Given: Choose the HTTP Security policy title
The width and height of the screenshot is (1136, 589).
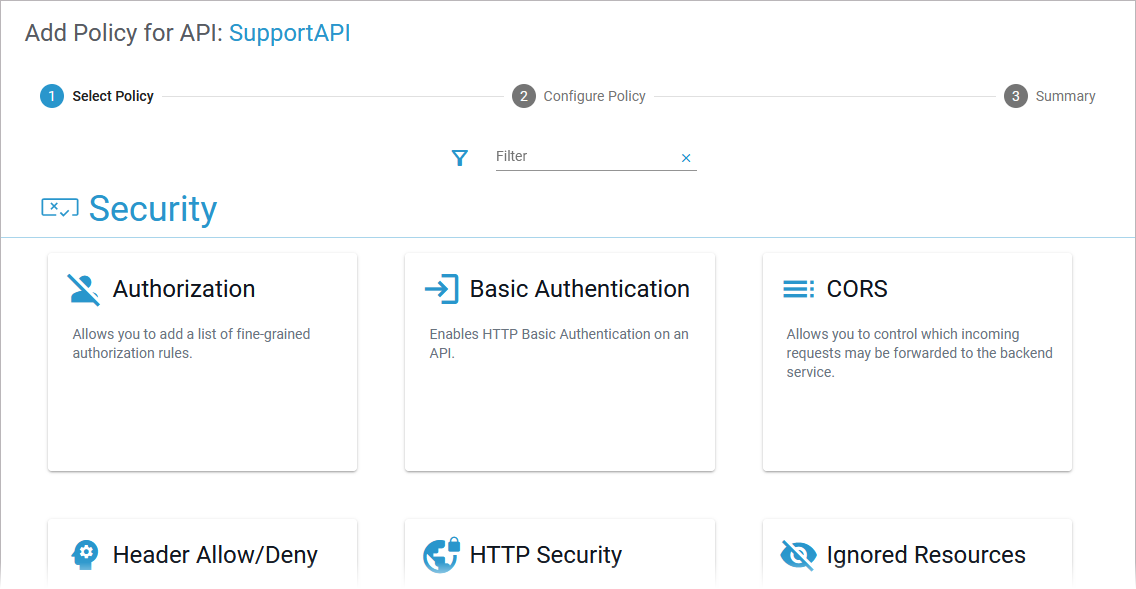Looking at the screenshot, I should point(545,555).
